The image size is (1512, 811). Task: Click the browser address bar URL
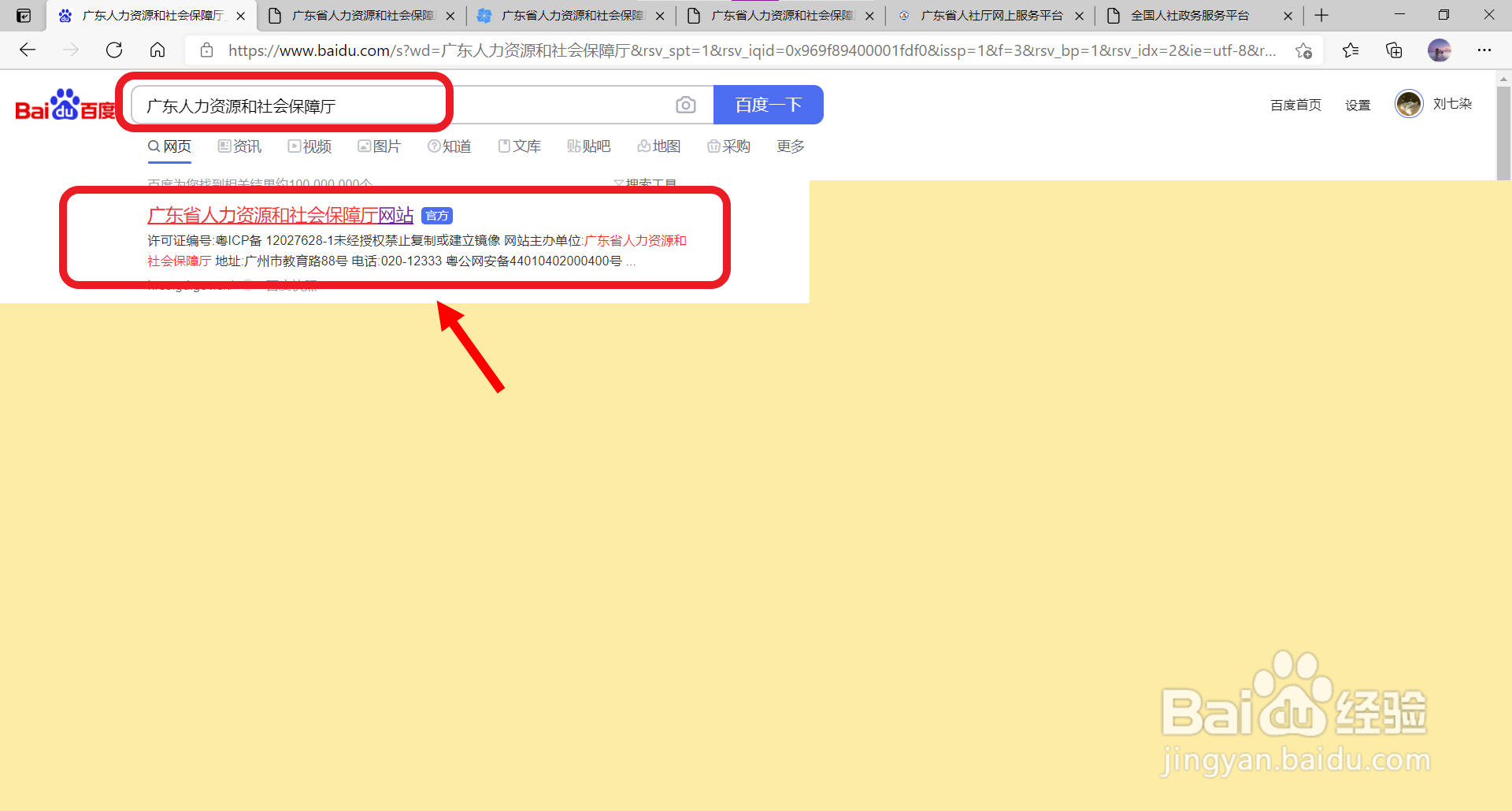(752, 50)
